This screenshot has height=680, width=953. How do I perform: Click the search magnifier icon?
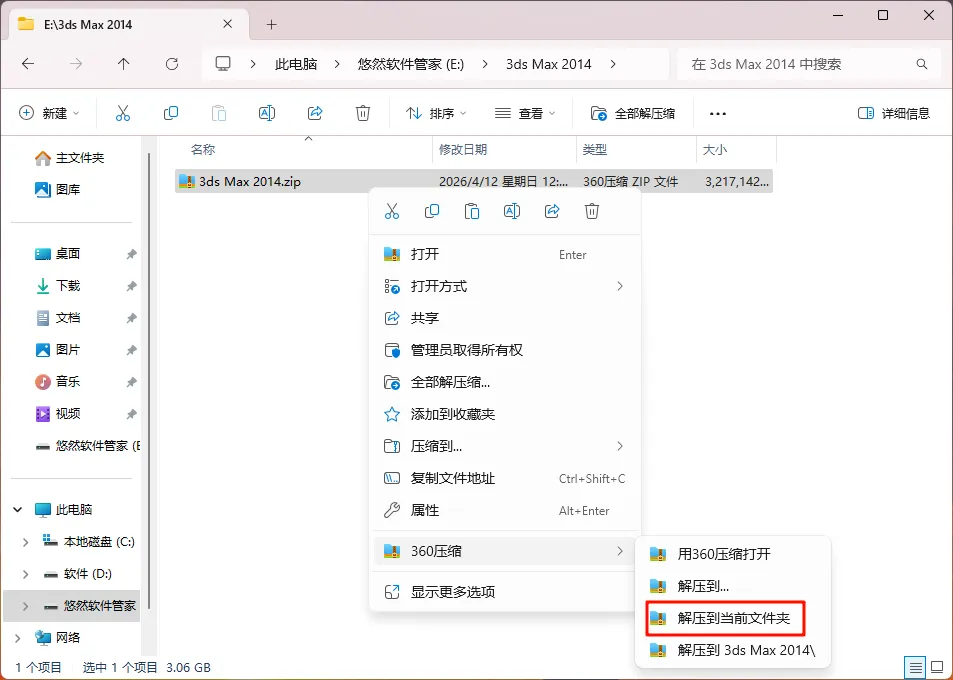click(x=921, y=64)
